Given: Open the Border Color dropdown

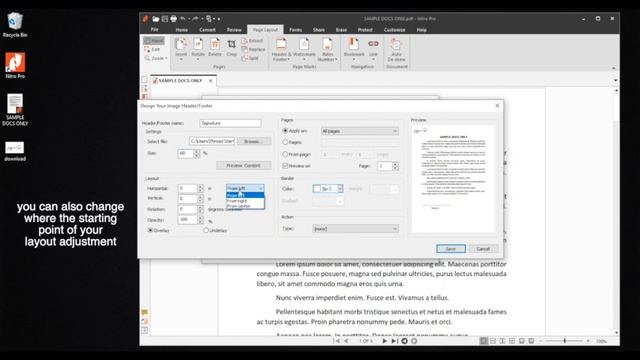Looking at the screenshot, I should 328,189.
